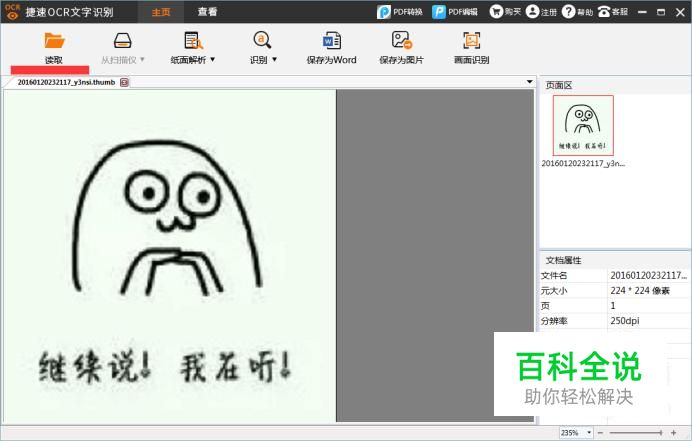Click the 注册 user icon
Screen dimensions: 692x441
click(533, 11)
